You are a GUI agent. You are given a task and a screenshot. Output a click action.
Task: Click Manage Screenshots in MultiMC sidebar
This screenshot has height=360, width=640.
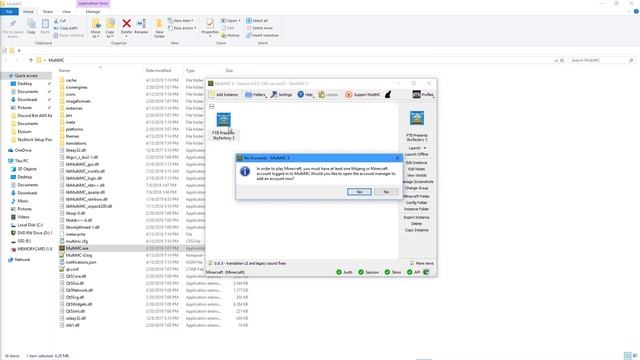[418, 182]
